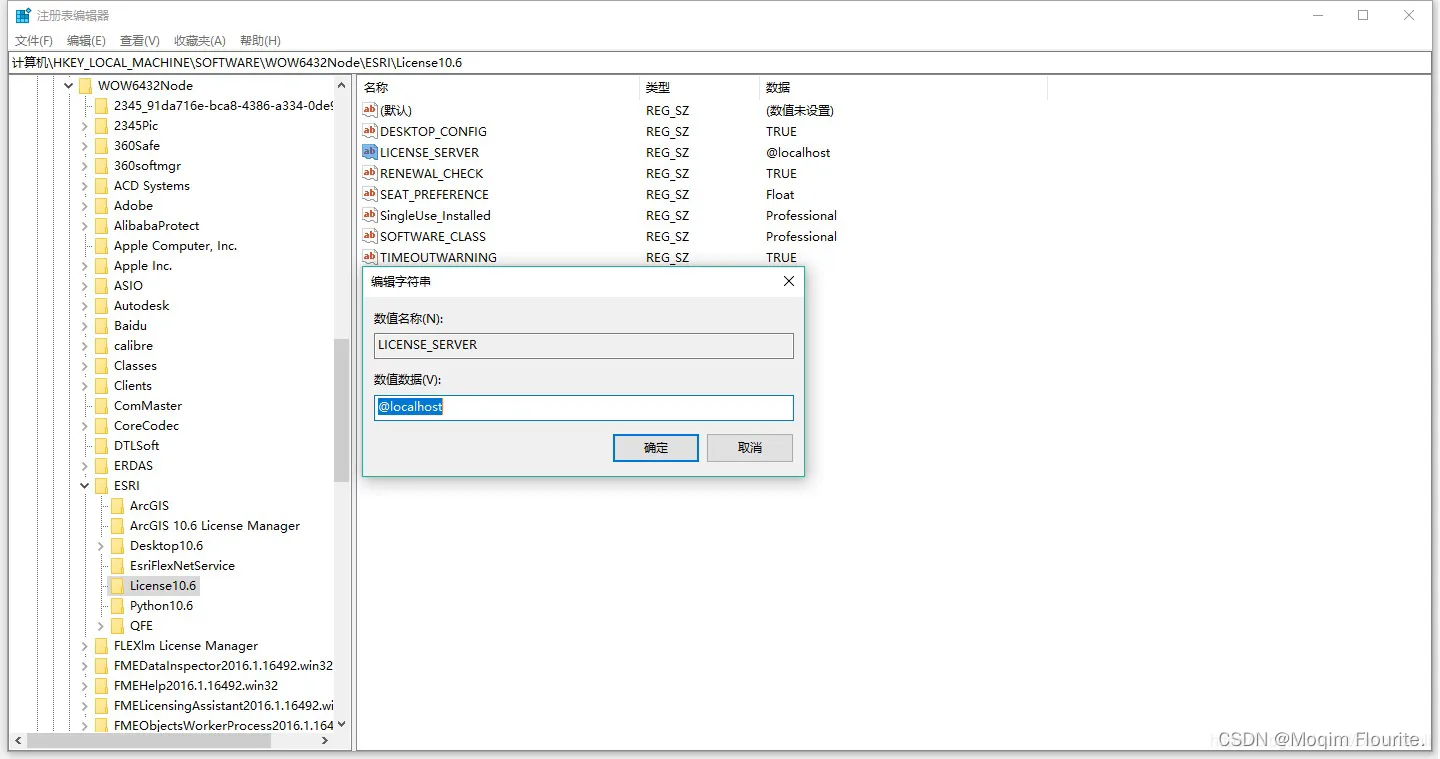This screenshot has height=759, width=1440.
Task: Click the Registry Editor app icon in title bar
Action: [x=23, y=15]
